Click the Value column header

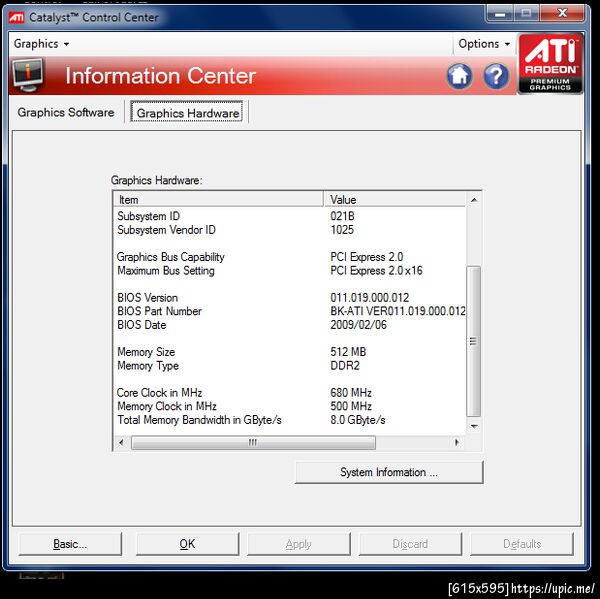395,199
